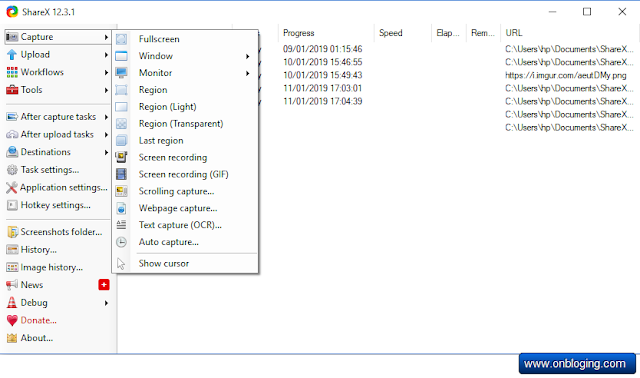Click the Donate heart icon
The image size is (640, 378).
(12, 320)
